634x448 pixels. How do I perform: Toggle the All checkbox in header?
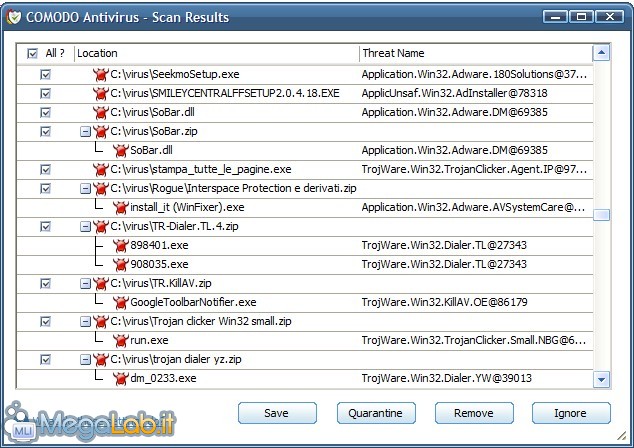click(32, 53)
